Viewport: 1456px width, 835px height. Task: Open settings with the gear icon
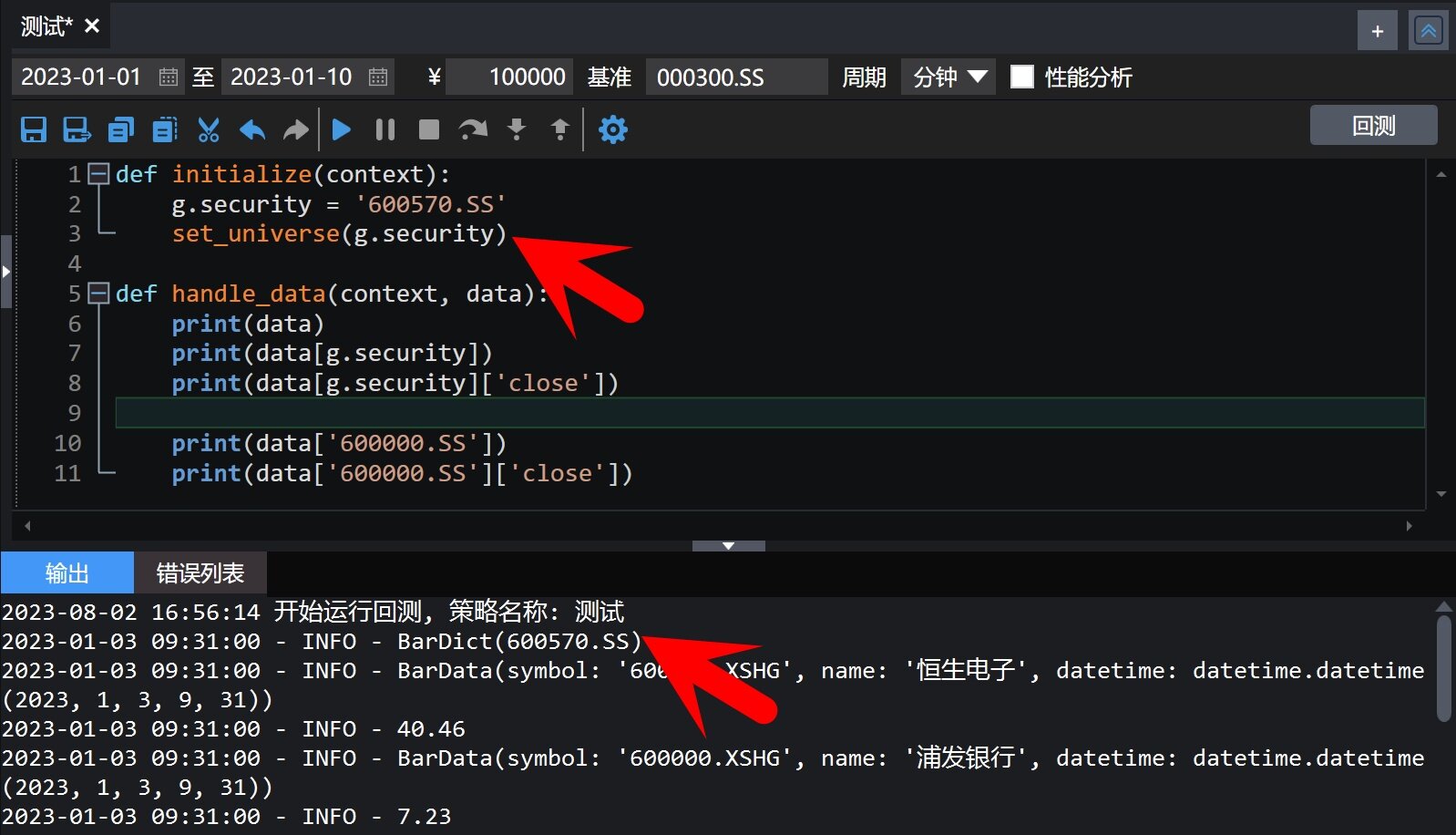point(612,129)
